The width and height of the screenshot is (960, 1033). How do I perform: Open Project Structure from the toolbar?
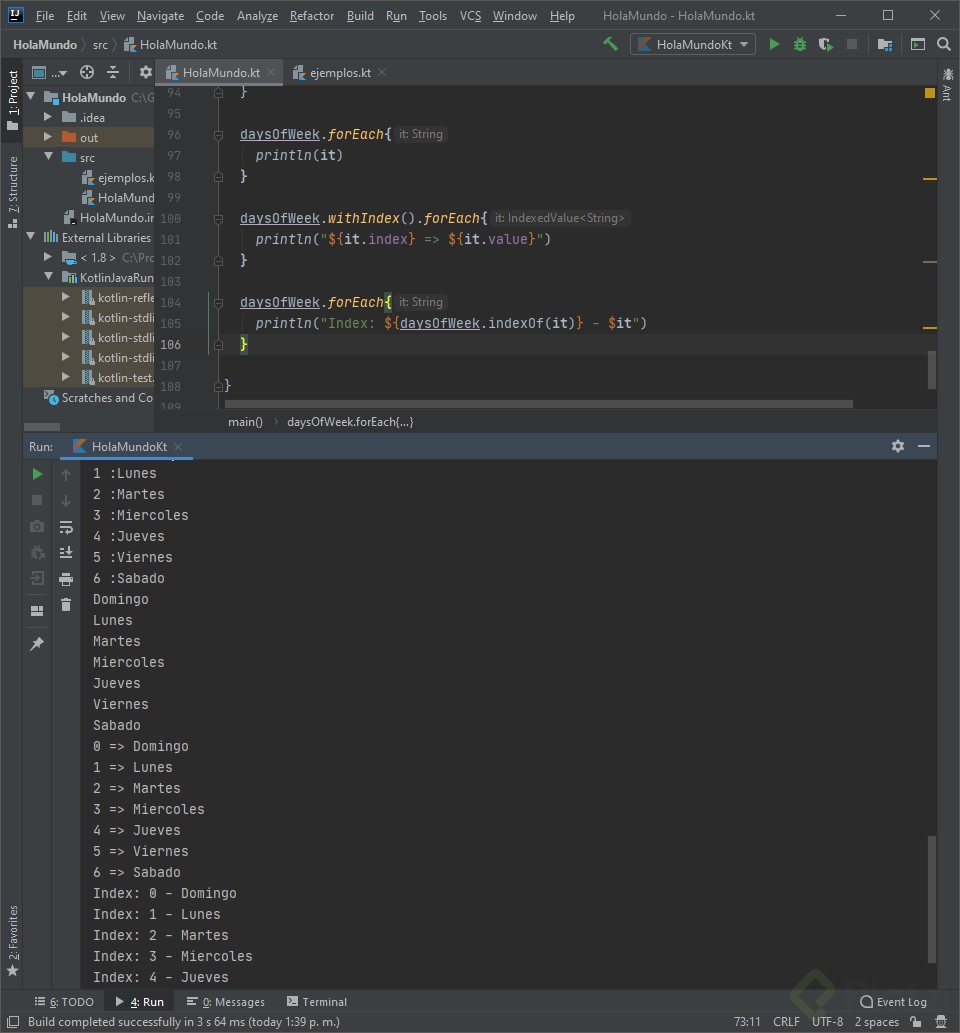point(884,44)
